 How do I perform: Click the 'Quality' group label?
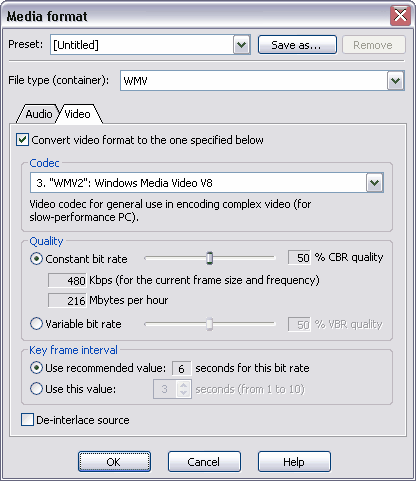(46, 241)
